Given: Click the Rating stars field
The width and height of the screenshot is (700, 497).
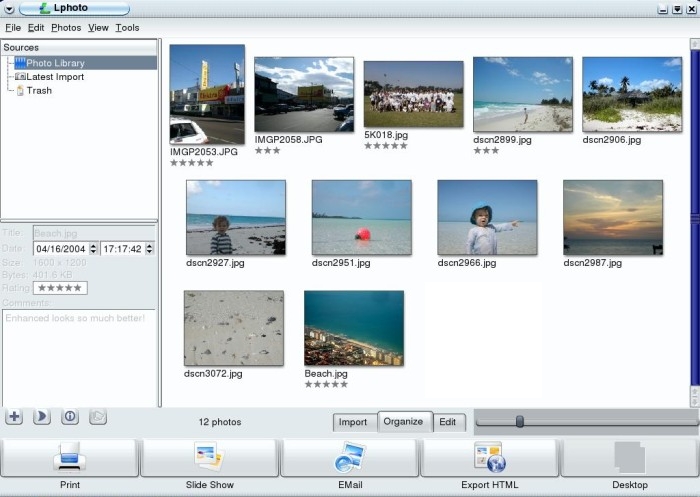Looking at the screenshot, I should coord(60,288).
